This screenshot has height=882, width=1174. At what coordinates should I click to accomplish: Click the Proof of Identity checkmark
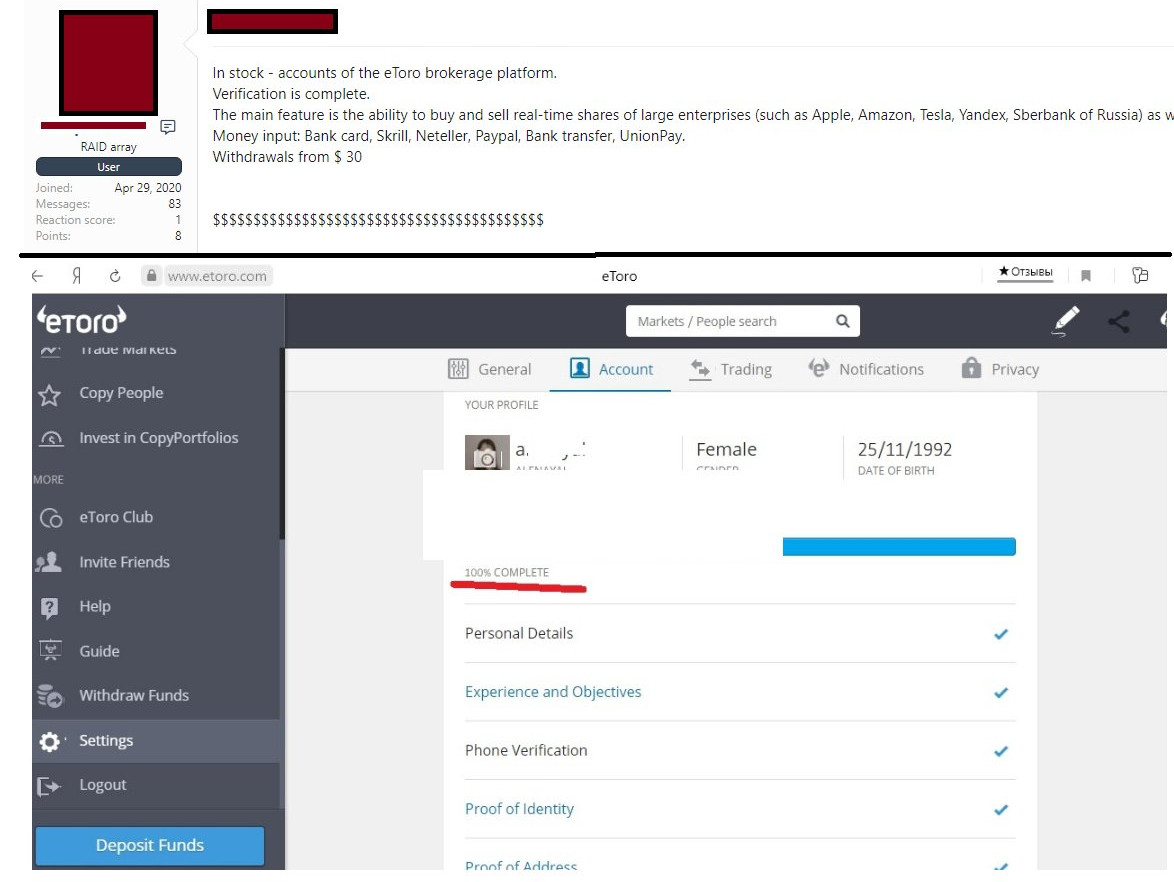1000,809
